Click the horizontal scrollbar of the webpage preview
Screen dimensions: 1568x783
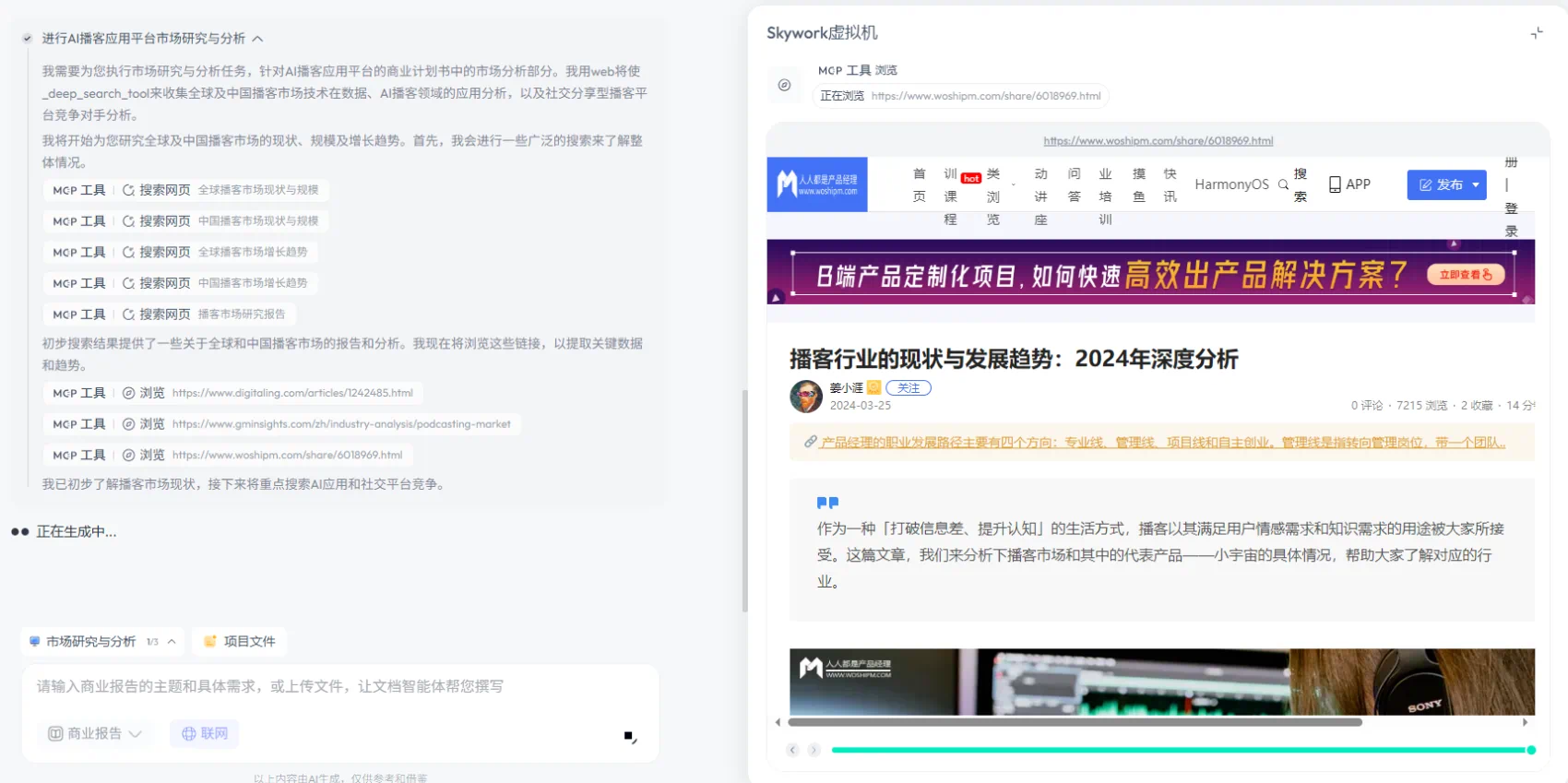pos(1075,722)
